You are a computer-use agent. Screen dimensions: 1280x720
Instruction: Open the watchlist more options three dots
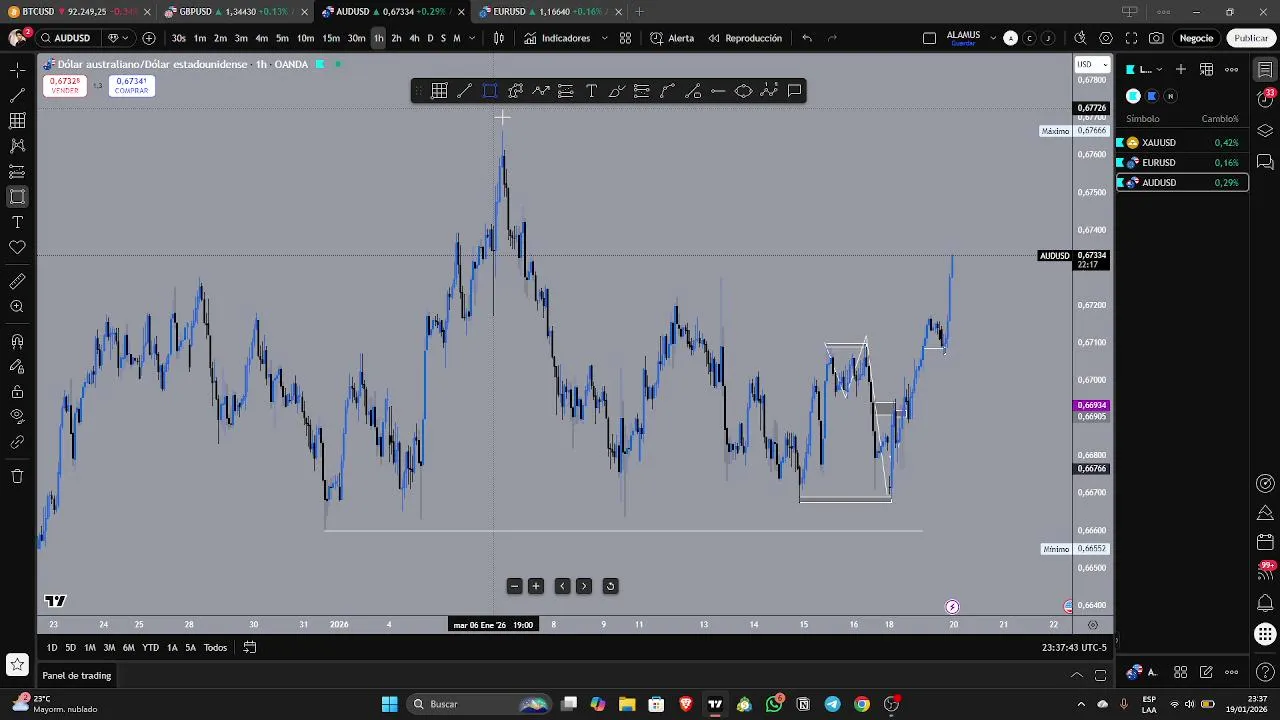[x=1232, y=70]
